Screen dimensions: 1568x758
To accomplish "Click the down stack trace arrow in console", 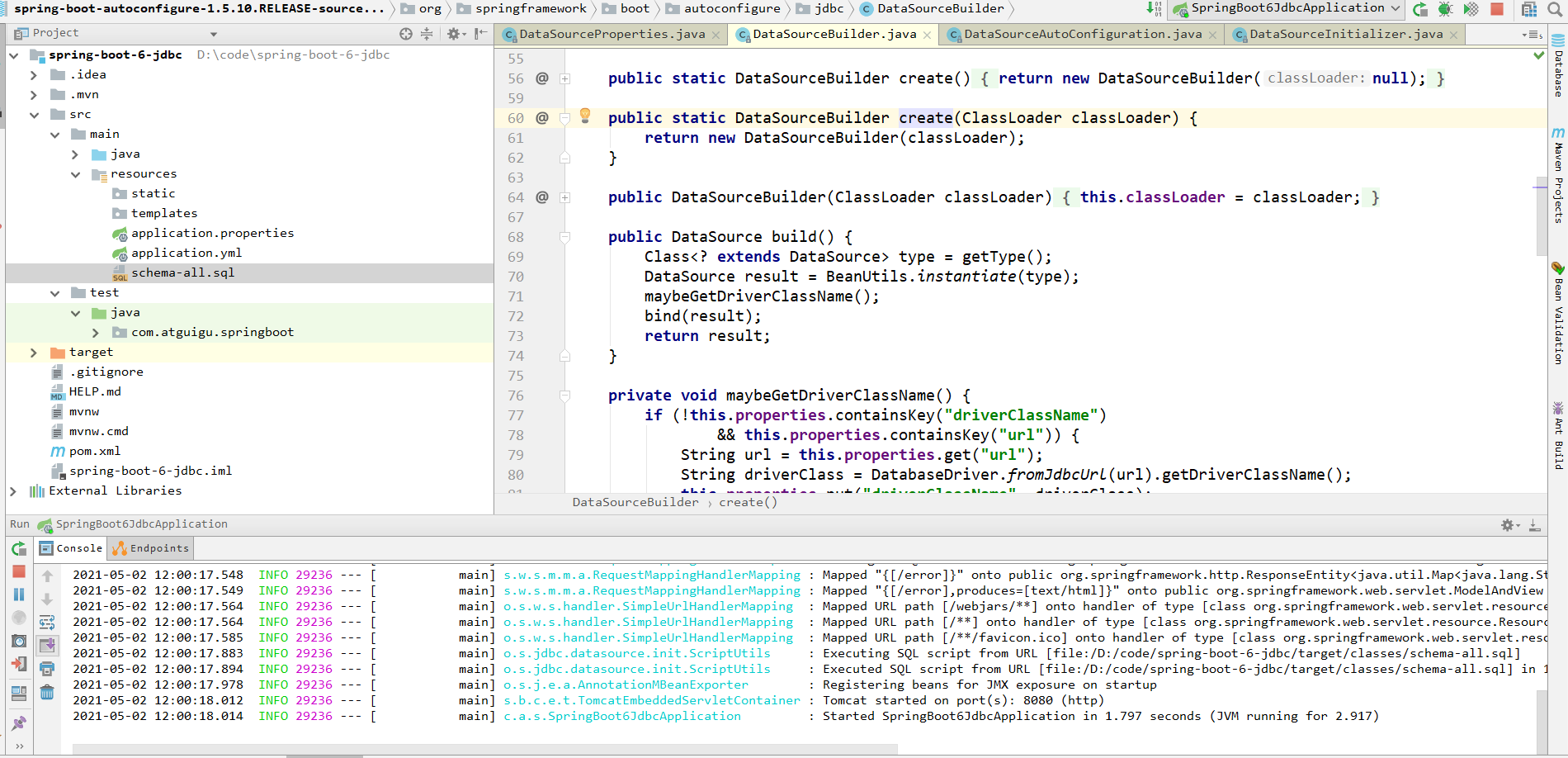I will (x=47, y=599).
